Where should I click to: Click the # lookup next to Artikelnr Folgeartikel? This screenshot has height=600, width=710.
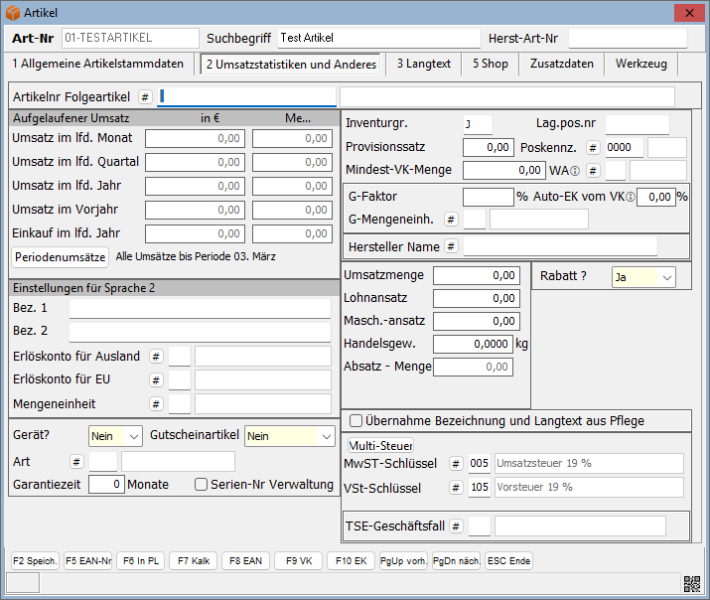tap(145, 97)
